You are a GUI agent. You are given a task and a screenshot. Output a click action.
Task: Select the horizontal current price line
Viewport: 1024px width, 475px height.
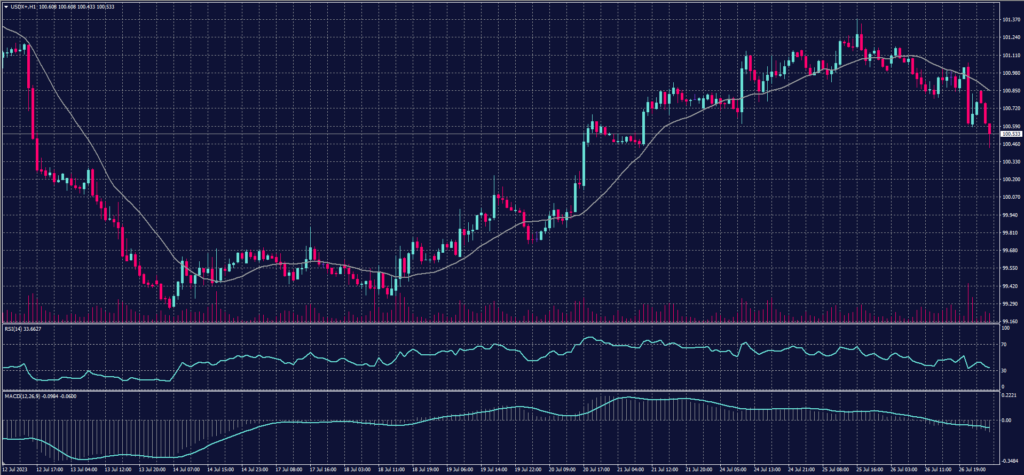click(x=500, y=134)
